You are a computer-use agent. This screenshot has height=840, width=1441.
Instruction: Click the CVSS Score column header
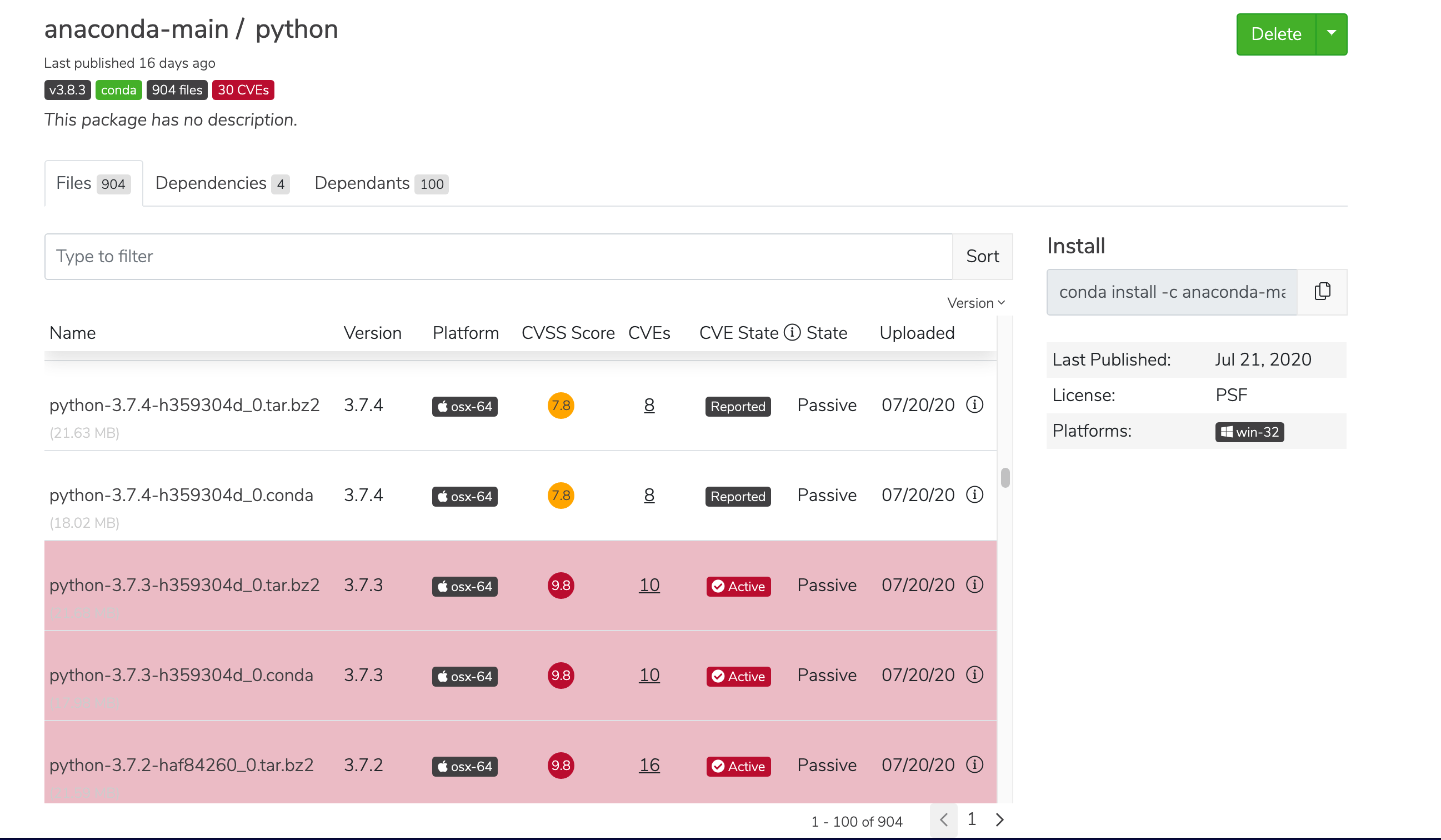(x=568, y=332)
